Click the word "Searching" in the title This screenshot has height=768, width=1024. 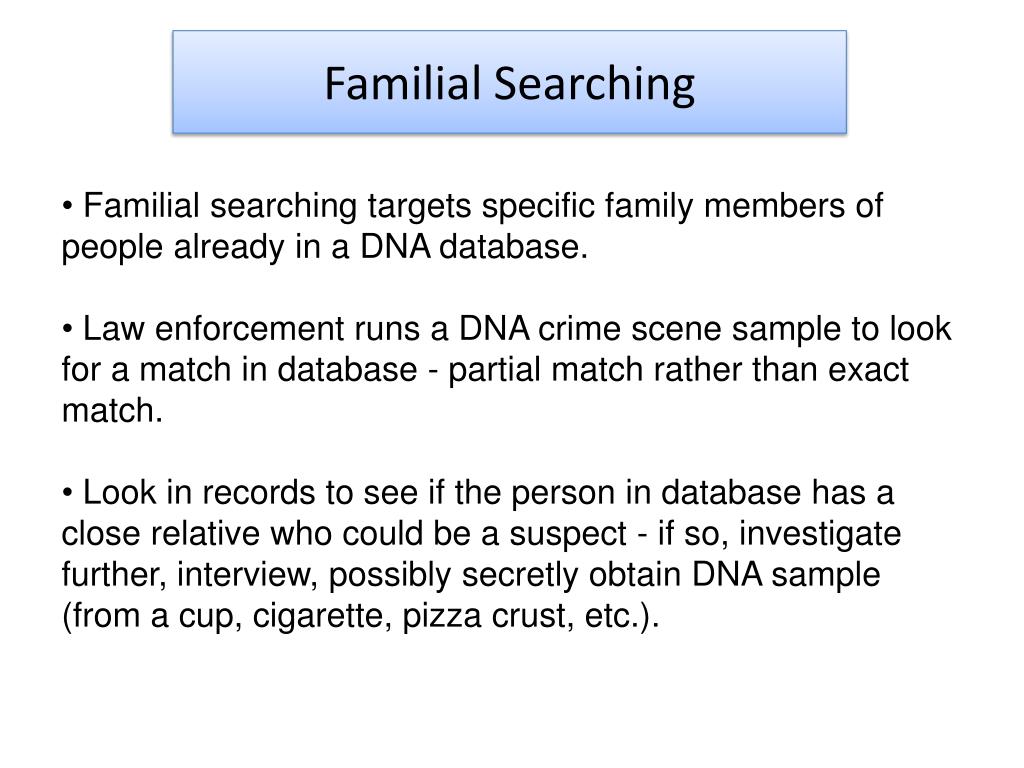[x=594, y=84]
